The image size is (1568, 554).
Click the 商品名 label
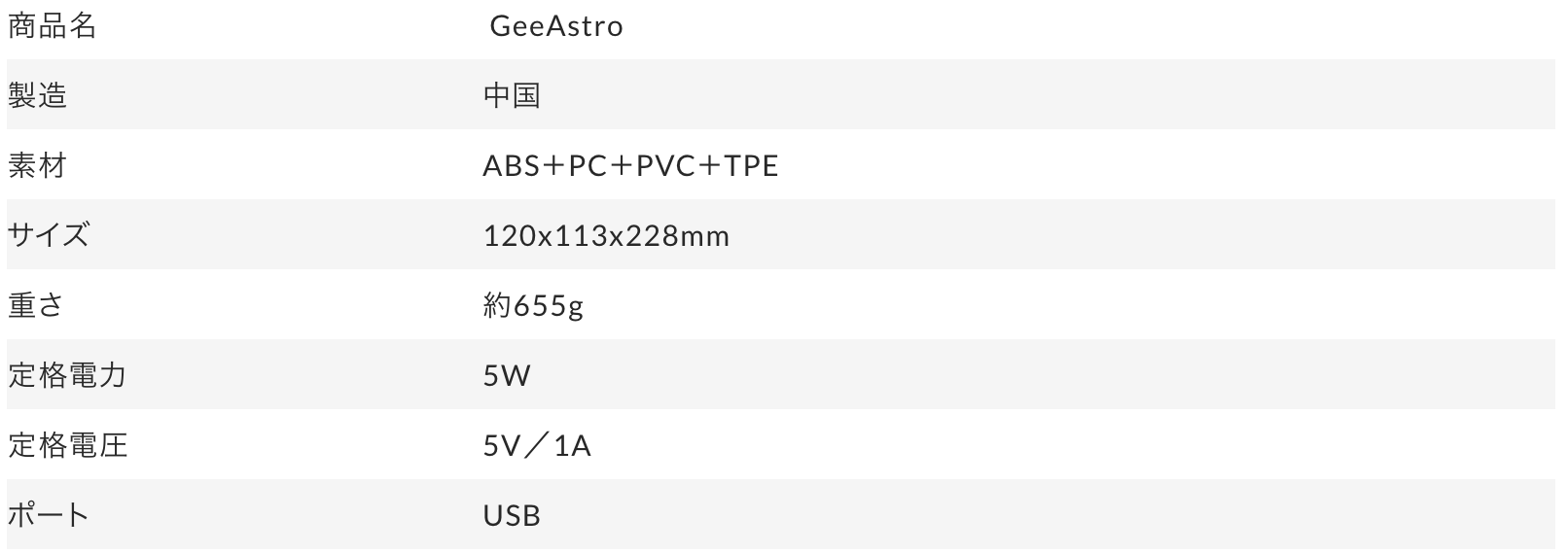tap(53, 26)
